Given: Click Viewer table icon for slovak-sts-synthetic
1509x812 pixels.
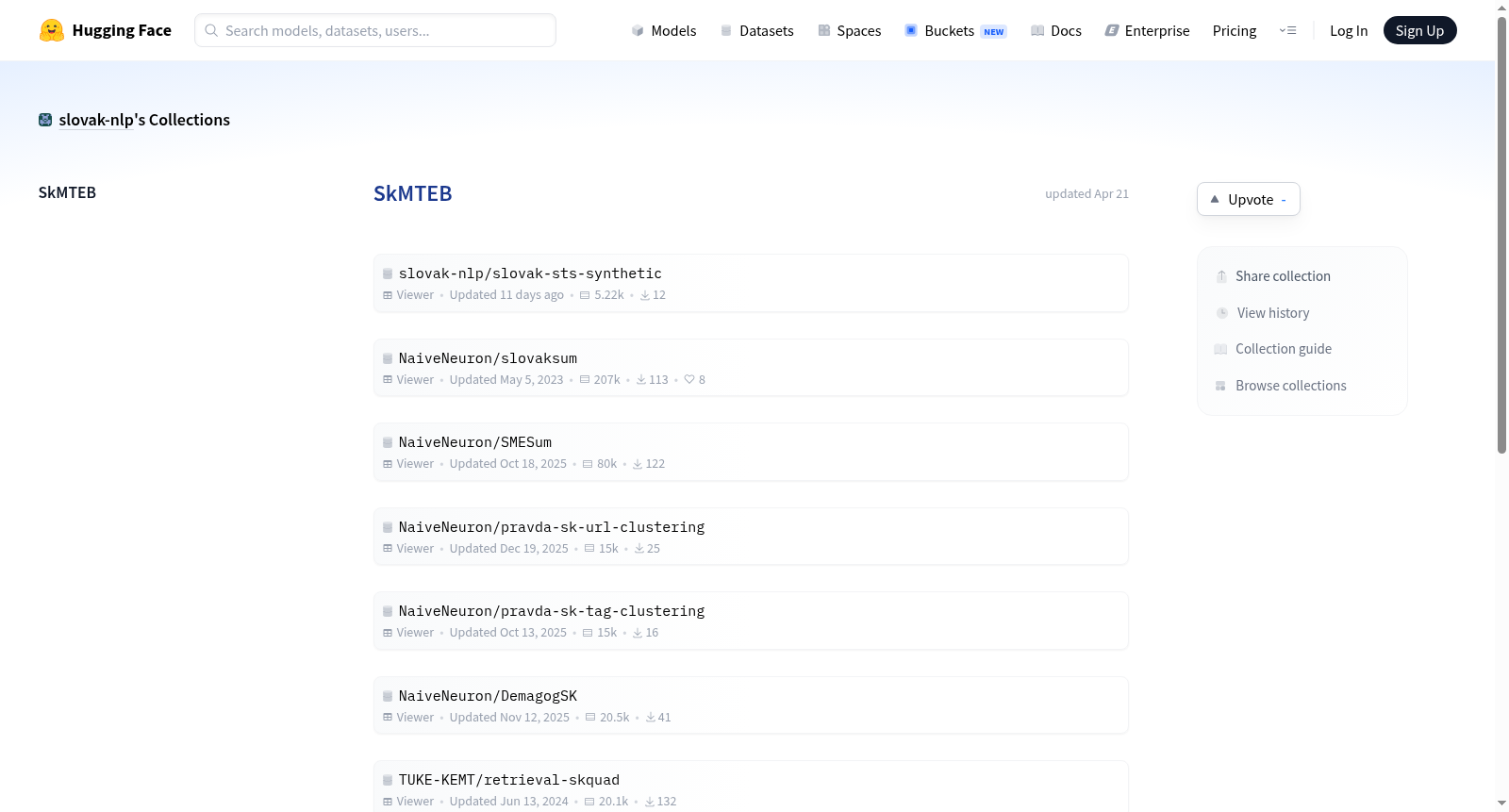Looking at the screenshot, I should [388, 295].
